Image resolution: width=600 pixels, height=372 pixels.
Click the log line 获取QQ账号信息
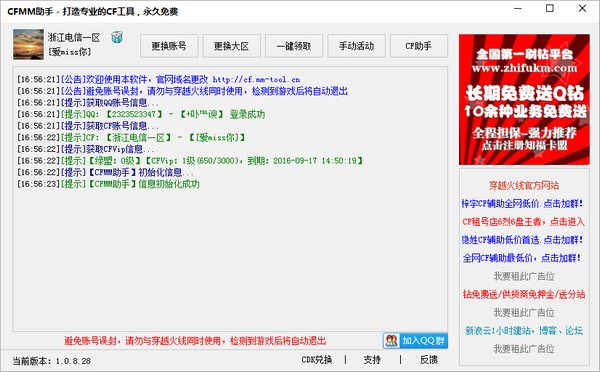pyautogui.click(x=88, y=103)
